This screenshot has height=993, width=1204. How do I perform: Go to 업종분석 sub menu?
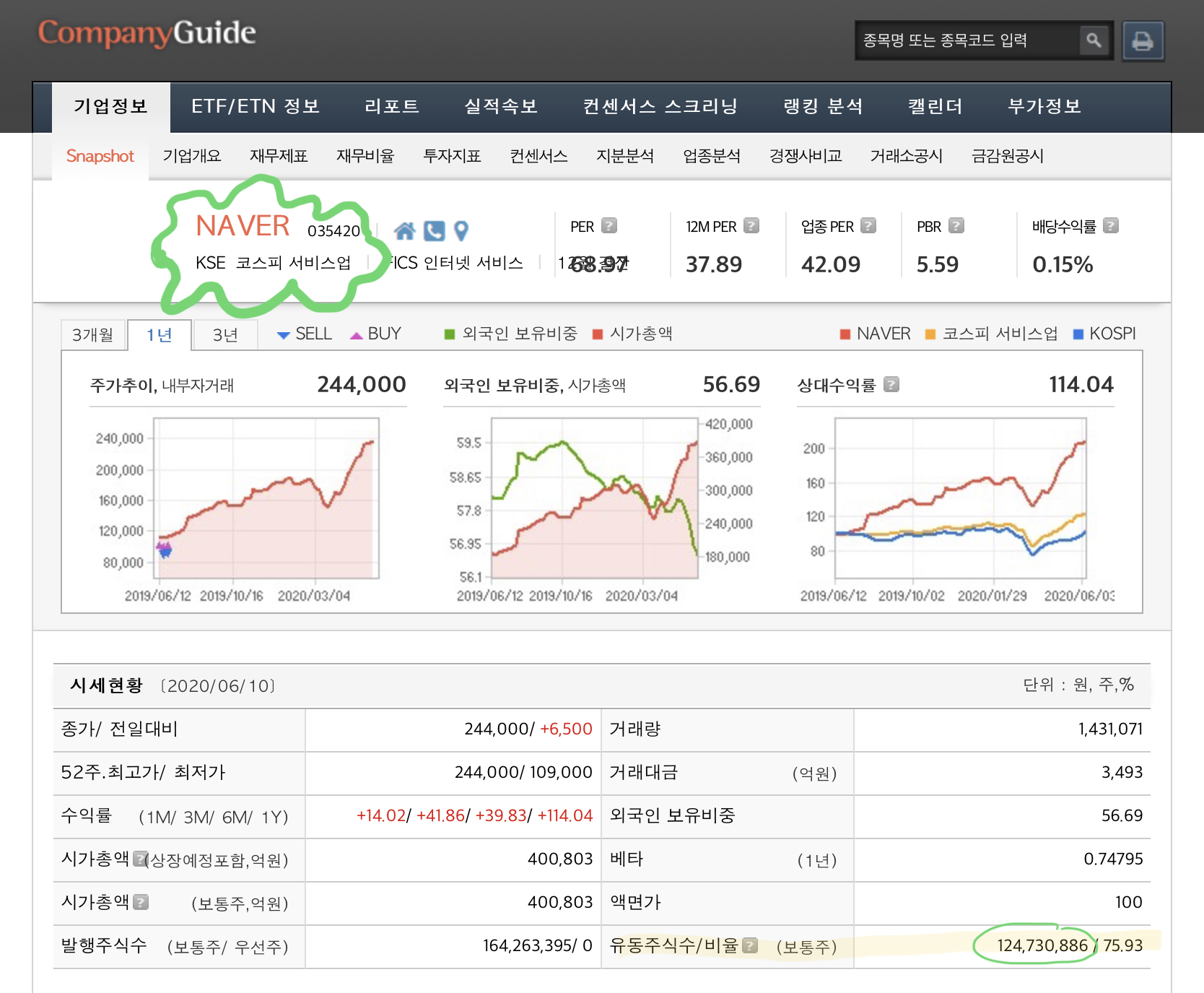coord(712,157)
